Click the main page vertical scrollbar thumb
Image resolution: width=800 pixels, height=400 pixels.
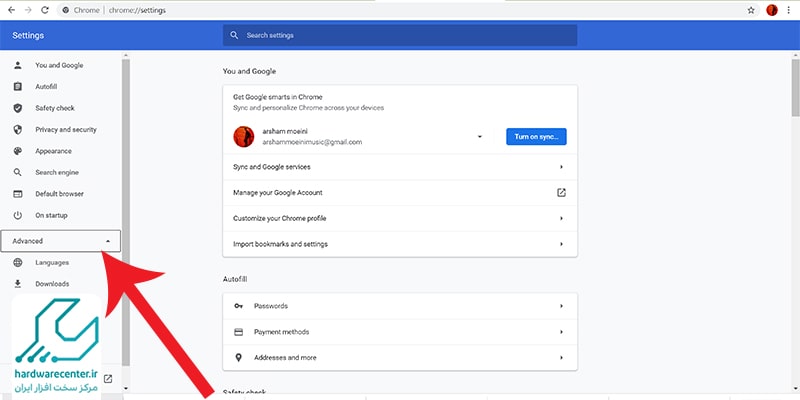[x=795, y=87]
